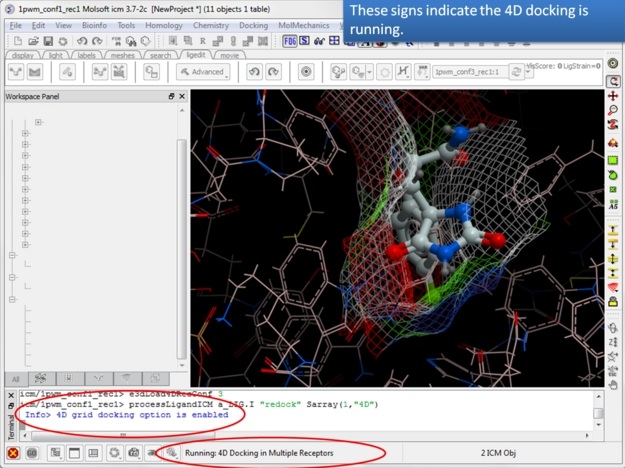Close the Workspace Panel
The width and height of the screenshot is (625, 468).
point(181,97)
